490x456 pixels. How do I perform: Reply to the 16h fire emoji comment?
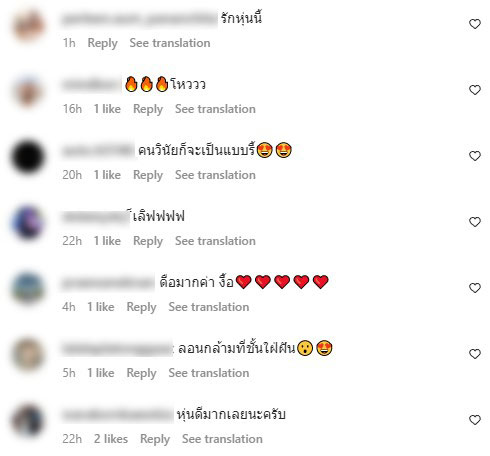point(148,109)
